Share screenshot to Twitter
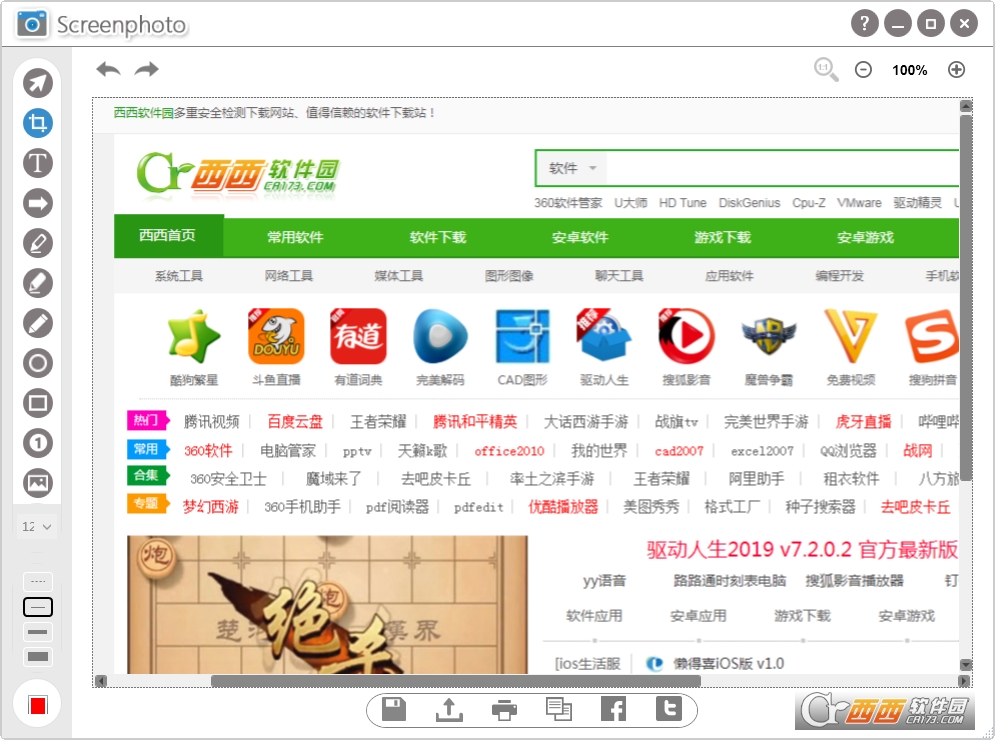 click(x=668, y=709)
